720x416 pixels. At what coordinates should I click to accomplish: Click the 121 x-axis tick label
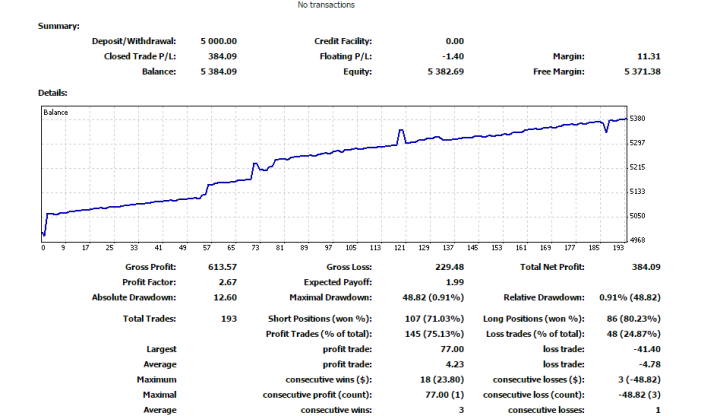(399, 248)
